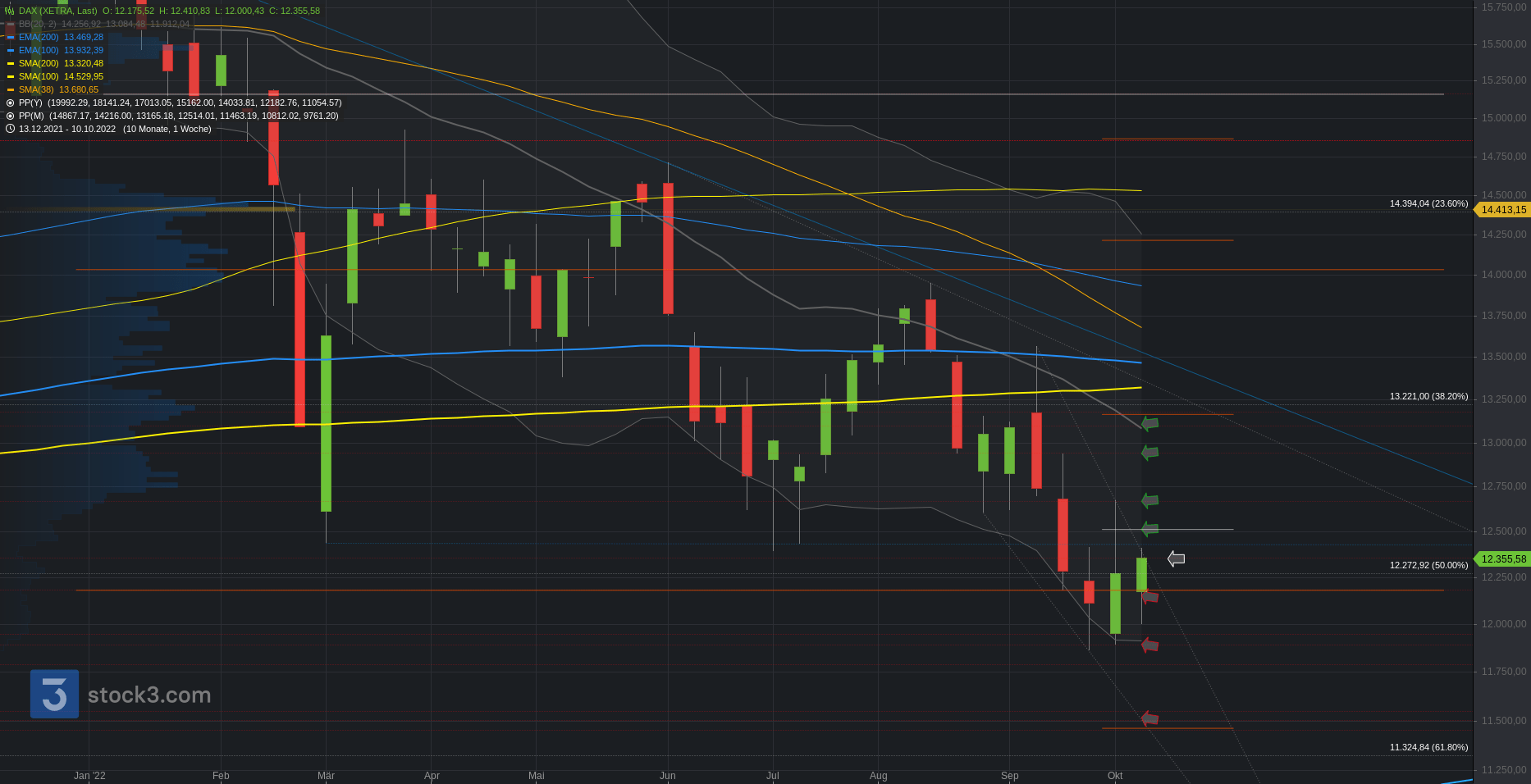Click the candlestick chart-type icon beside DAX
Image resolution: width=1531 pixels, height=784 pixels.
click(10, 11)
